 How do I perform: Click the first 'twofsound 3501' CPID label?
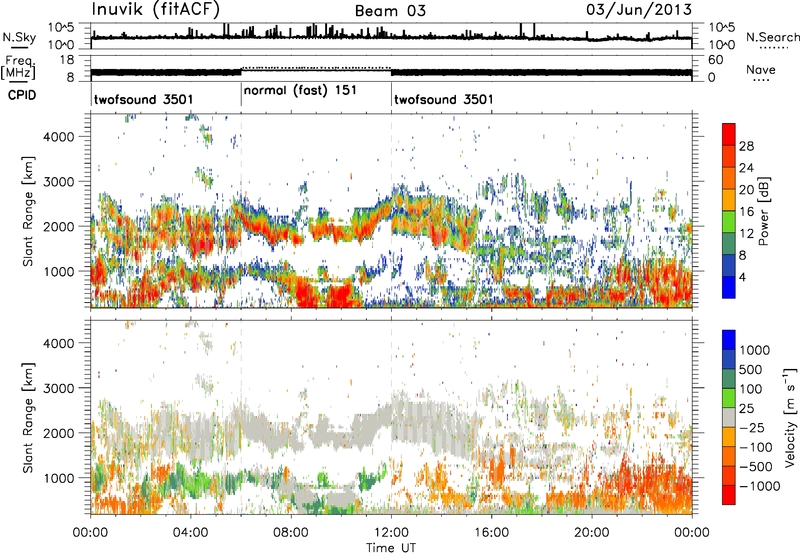tap(143, 99)
